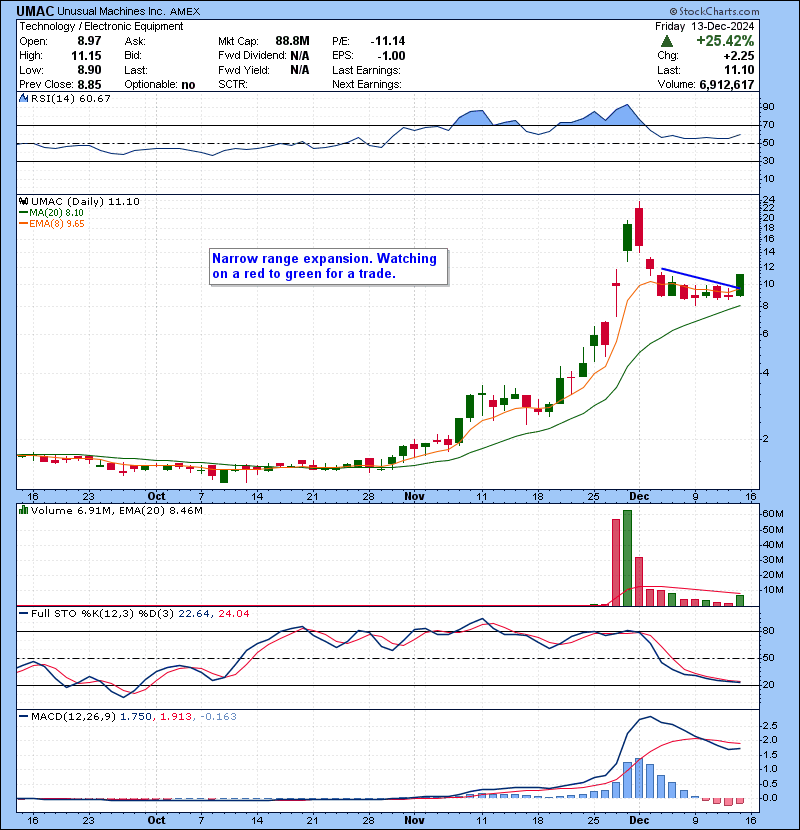
Task: Click the Nov label on the date axis
Action: pyautogui.click(x=414, y=496)
